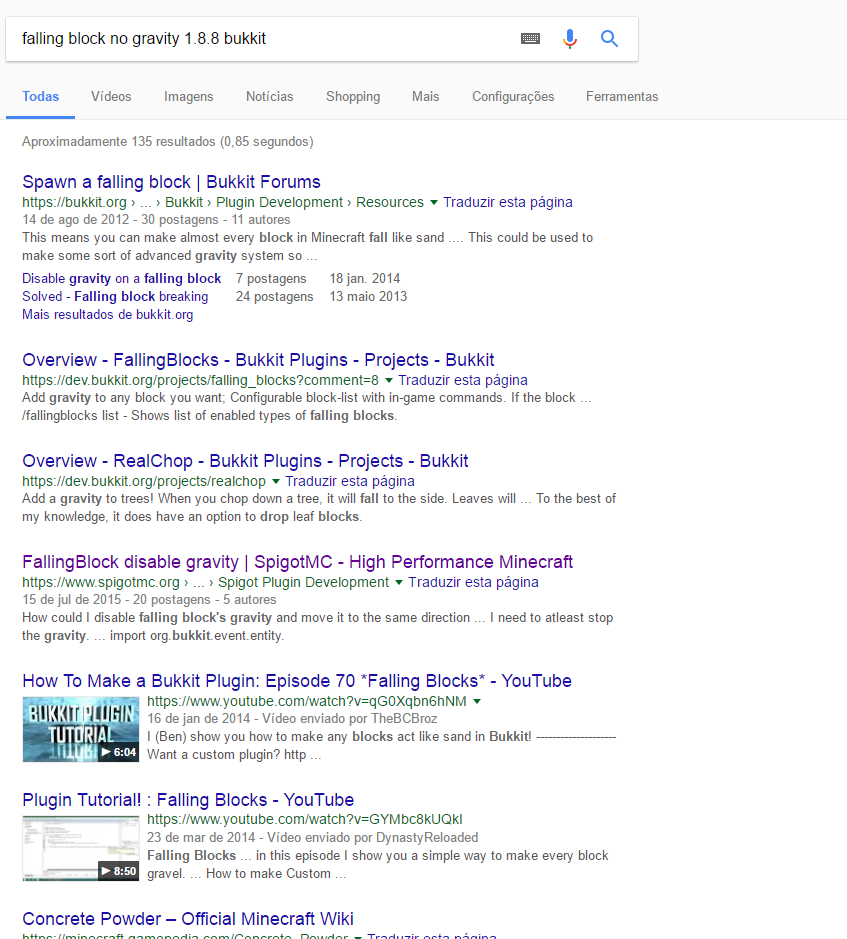Click 'Traduzir esta página' for Bukkit Forums result
The height and width of the screenshot is (939, 847).
(508, 202)
